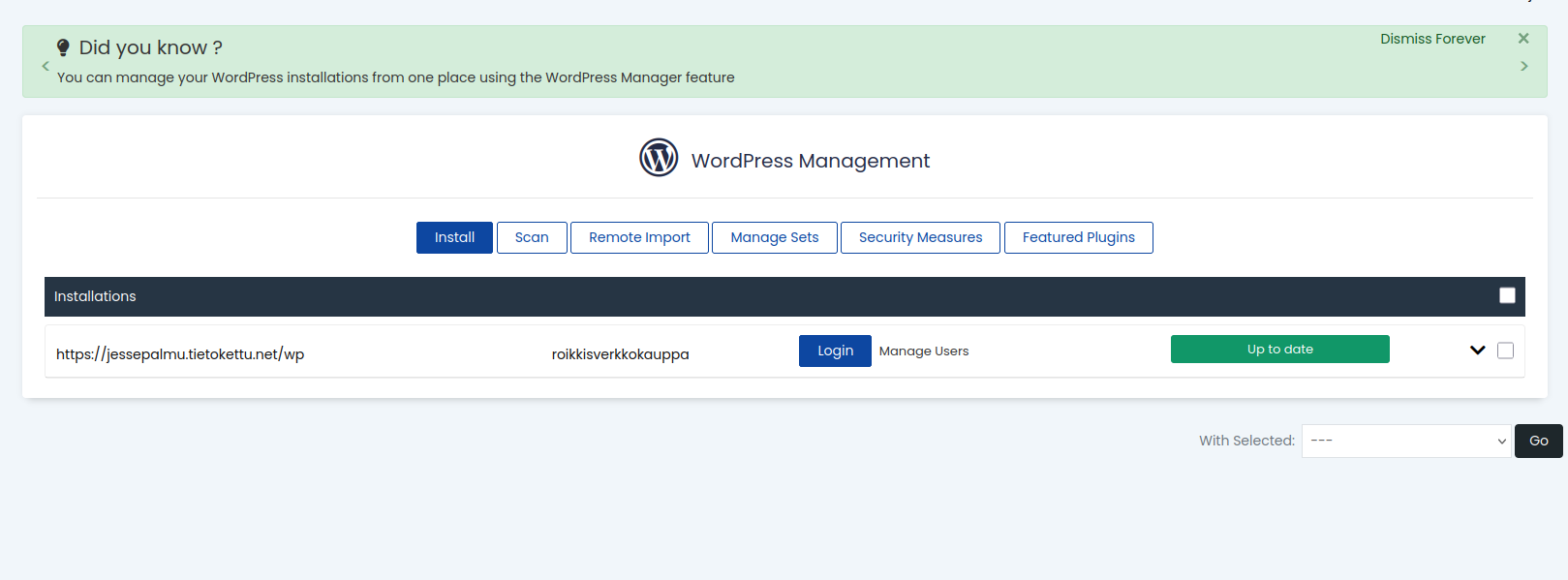This screenshot has width=1568, height=580.
Task: Show previous tip with left arrow
Action: [46, 66]
